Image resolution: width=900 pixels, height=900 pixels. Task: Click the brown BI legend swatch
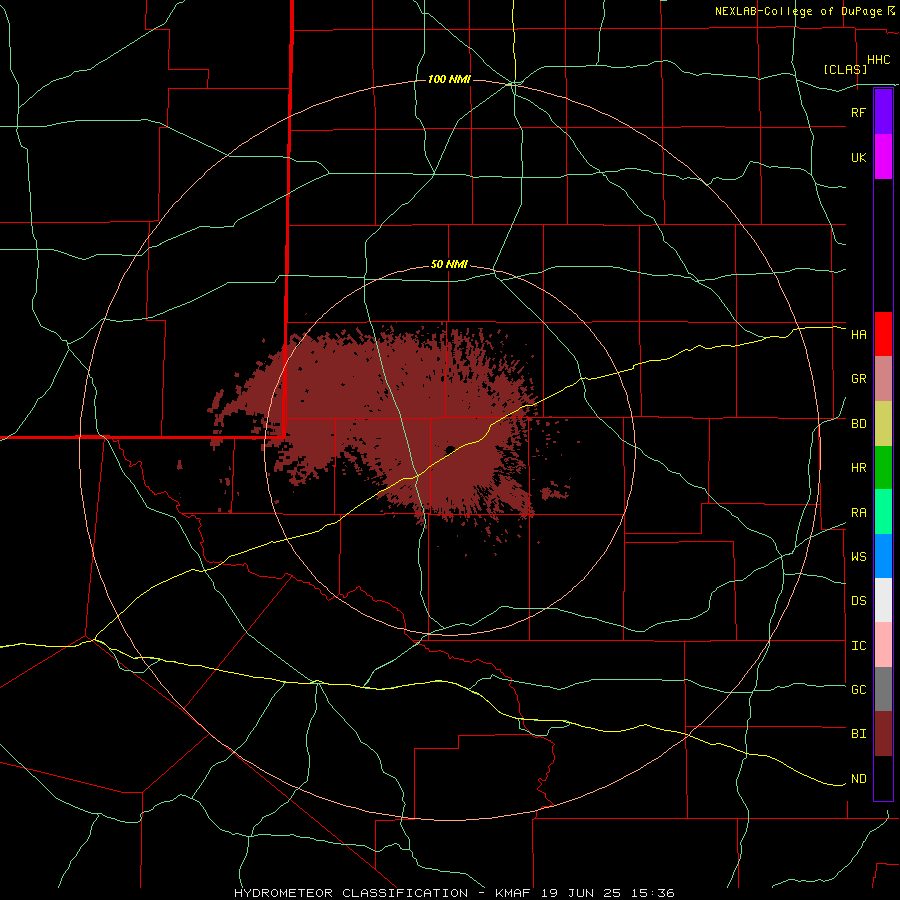pos(883,734)
